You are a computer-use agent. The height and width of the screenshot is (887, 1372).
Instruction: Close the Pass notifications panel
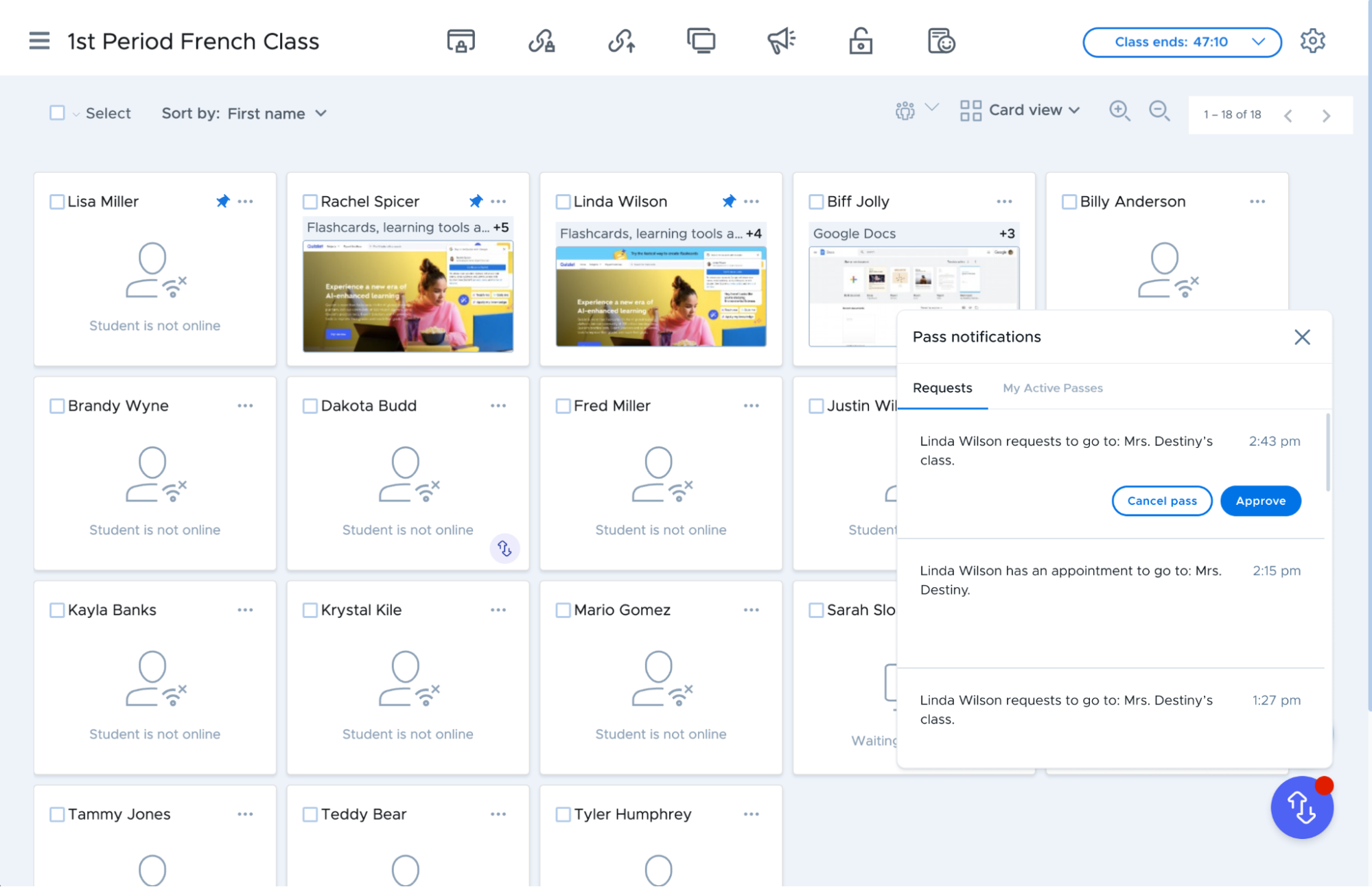1302,337
